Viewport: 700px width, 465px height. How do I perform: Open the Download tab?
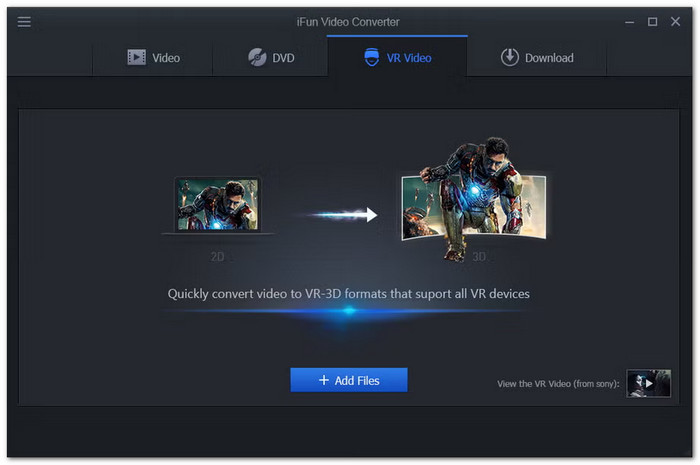[537, 58]
